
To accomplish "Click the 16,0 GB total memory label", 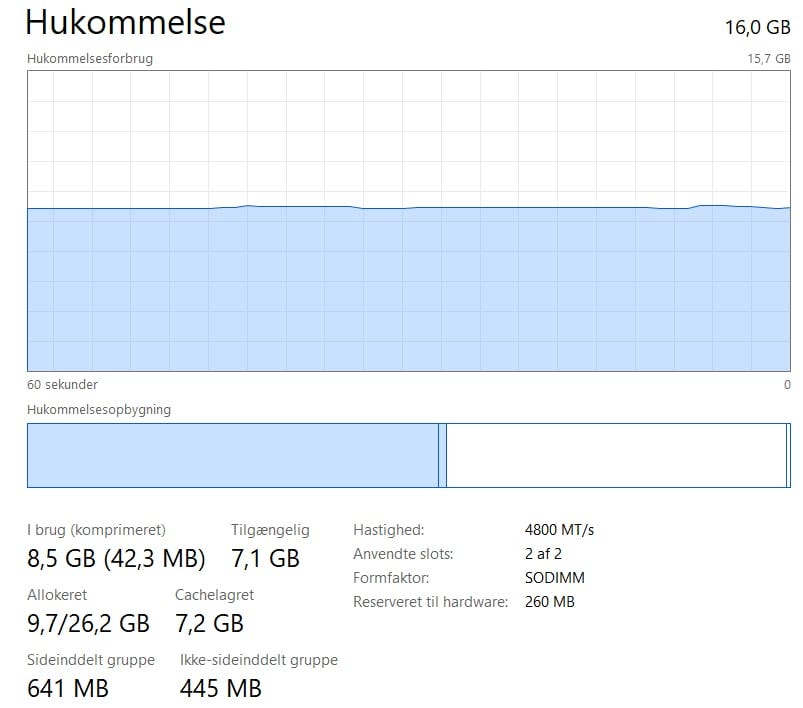I will tap(757, 26).
